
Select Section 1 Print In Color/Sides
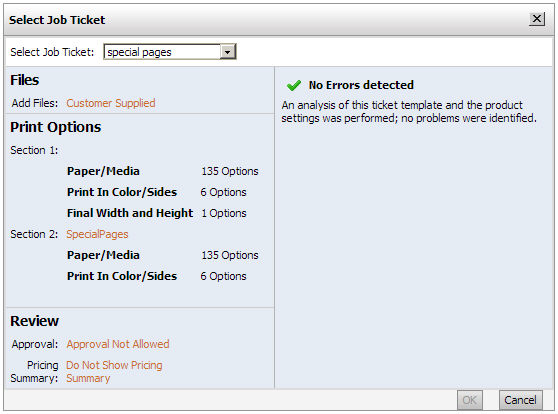coord(122,192)
